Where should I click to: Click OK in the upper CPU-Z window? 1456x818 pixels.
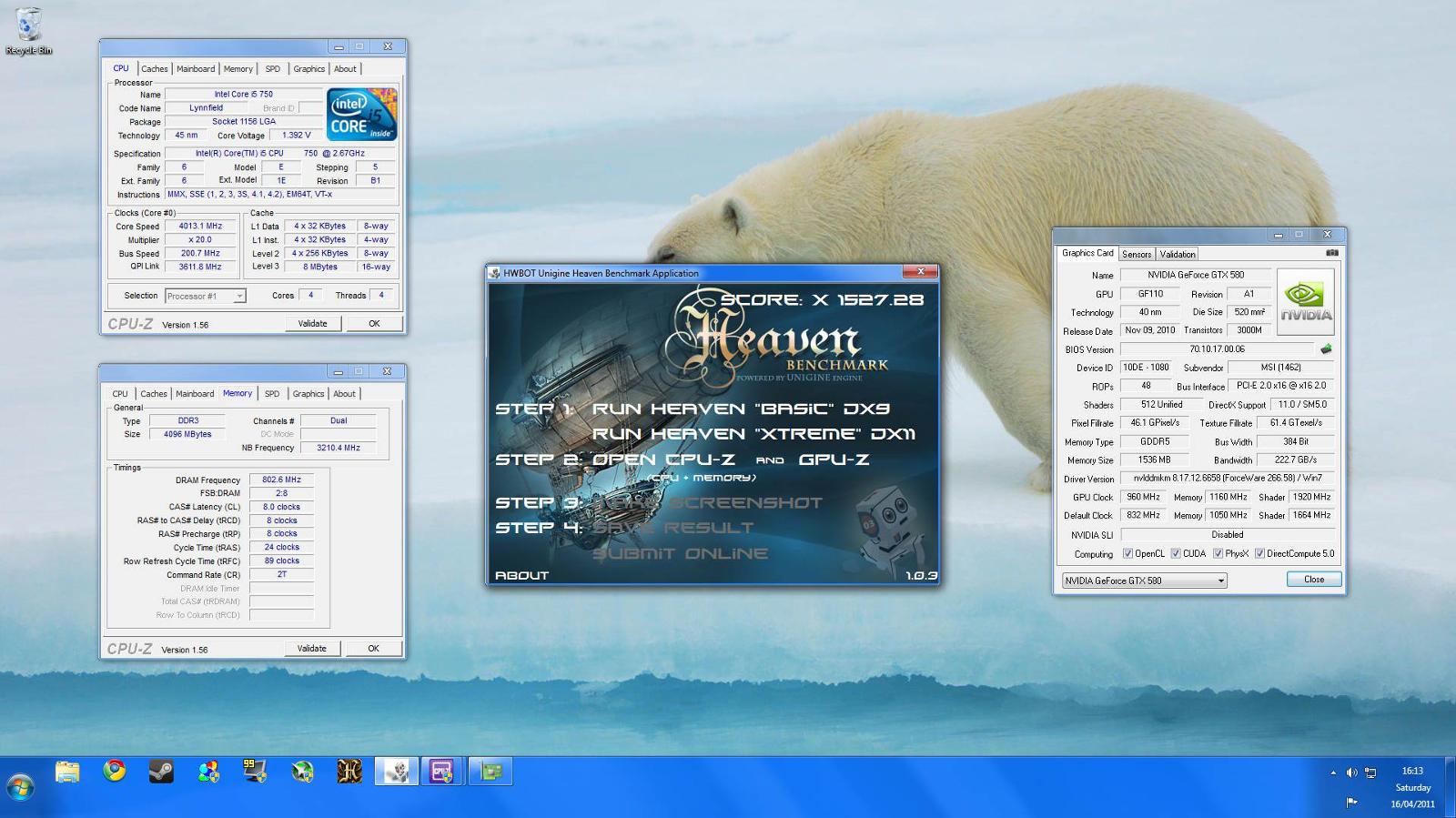(374, 324)
